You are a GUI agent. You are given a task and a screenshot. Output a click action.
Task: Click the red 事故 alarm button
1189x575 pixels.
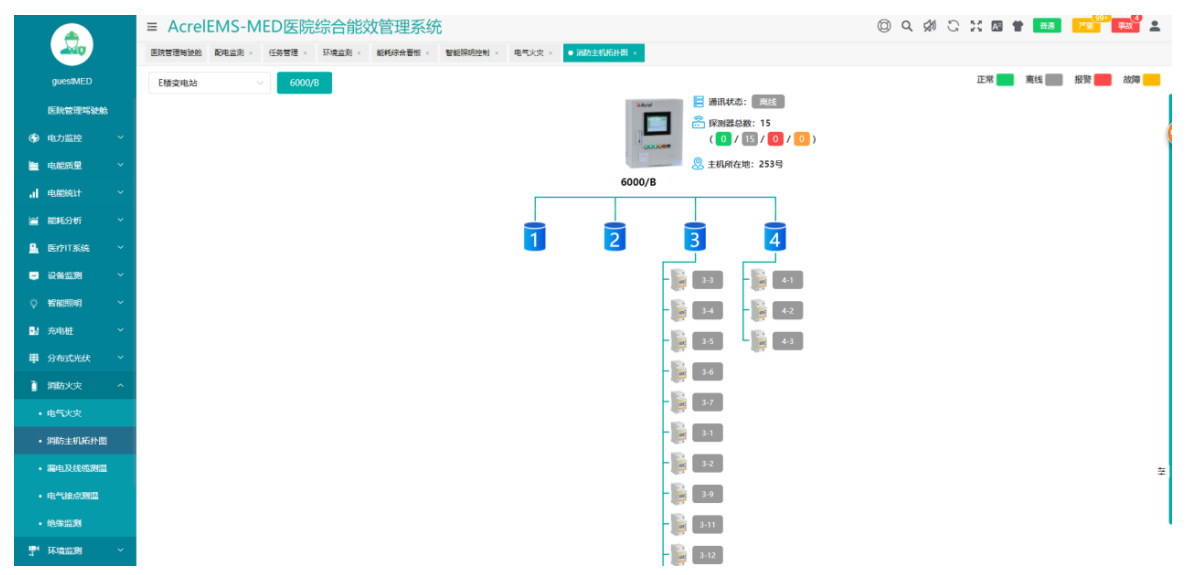pos(1125,26)
